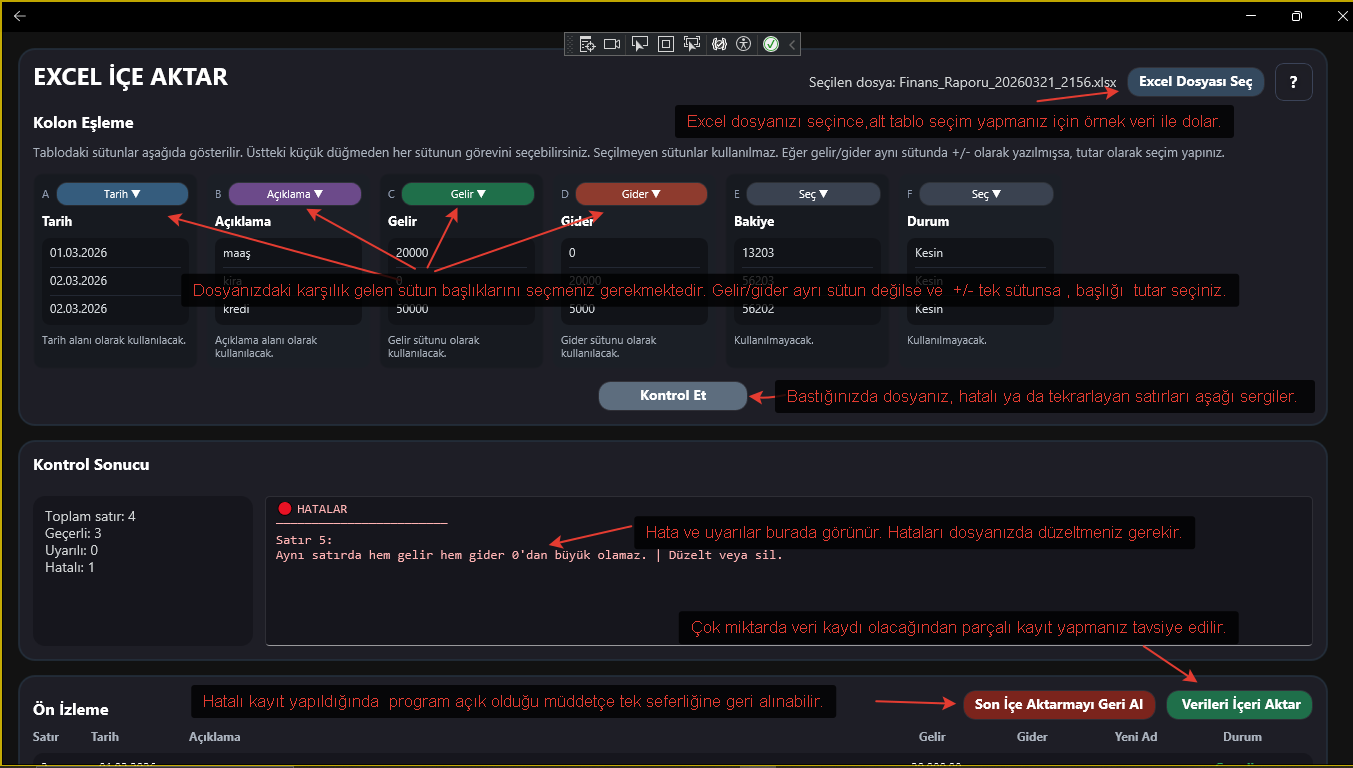Click the video camera icon in debug toolbar

click(613, 44)
